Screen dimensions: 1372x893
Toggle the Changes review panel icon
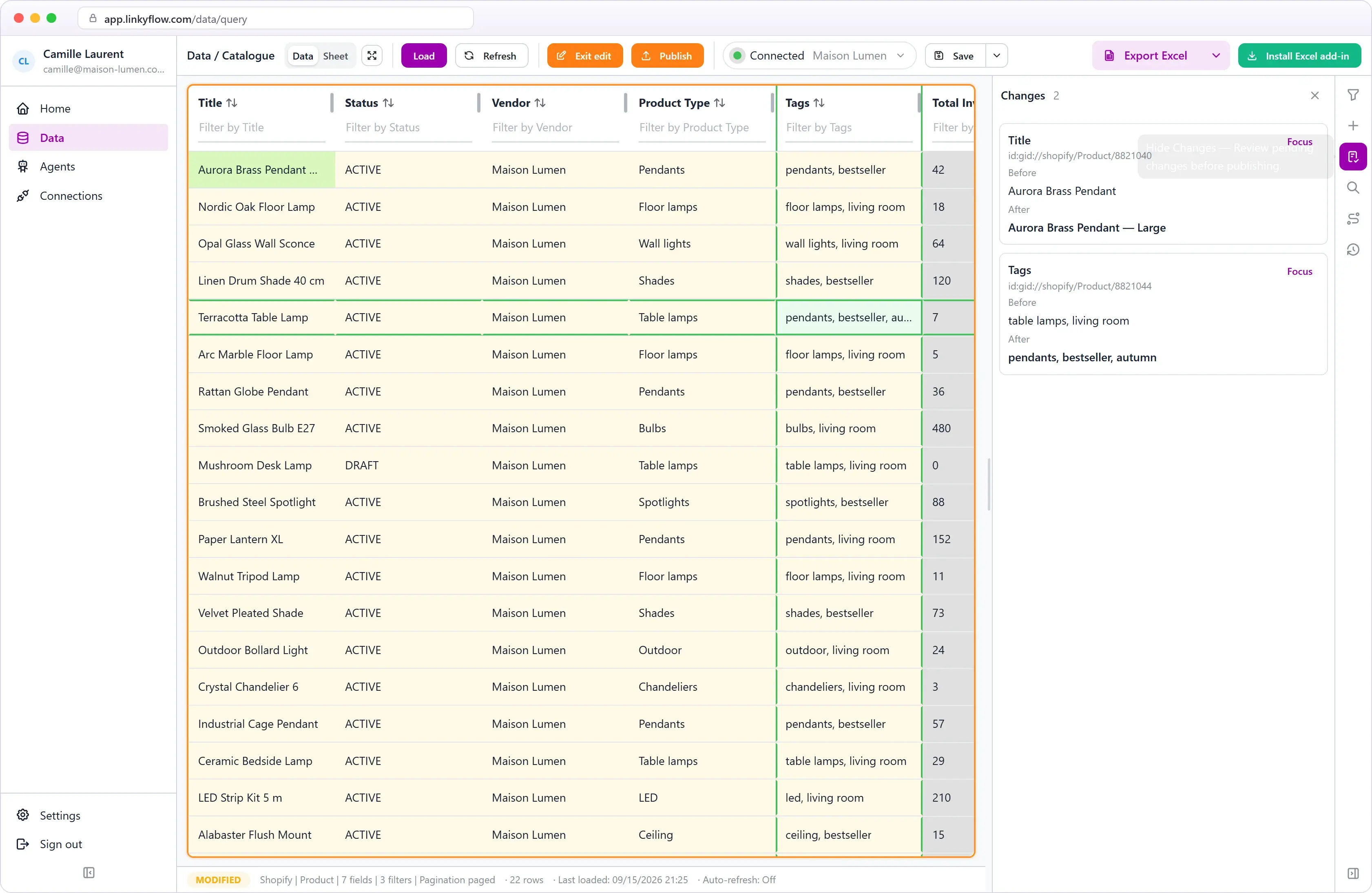pos(1353,157)
